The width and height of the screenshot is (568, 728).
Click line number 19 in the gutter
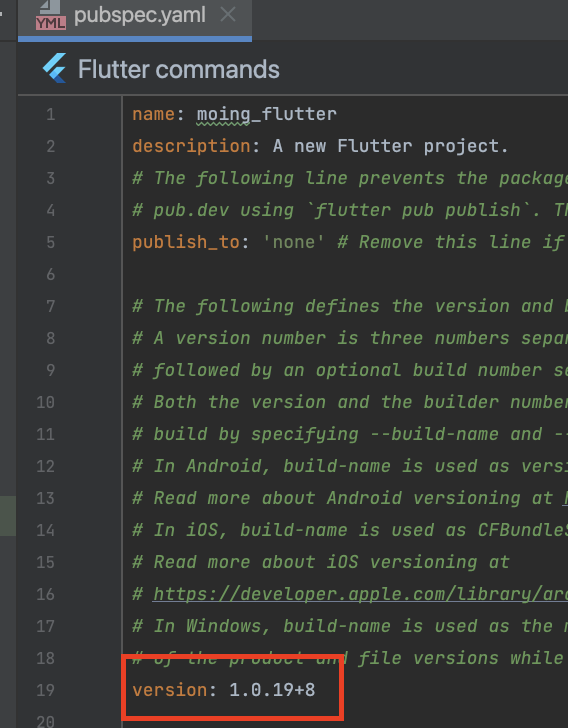pyautogui.click(x=46, y=690)
